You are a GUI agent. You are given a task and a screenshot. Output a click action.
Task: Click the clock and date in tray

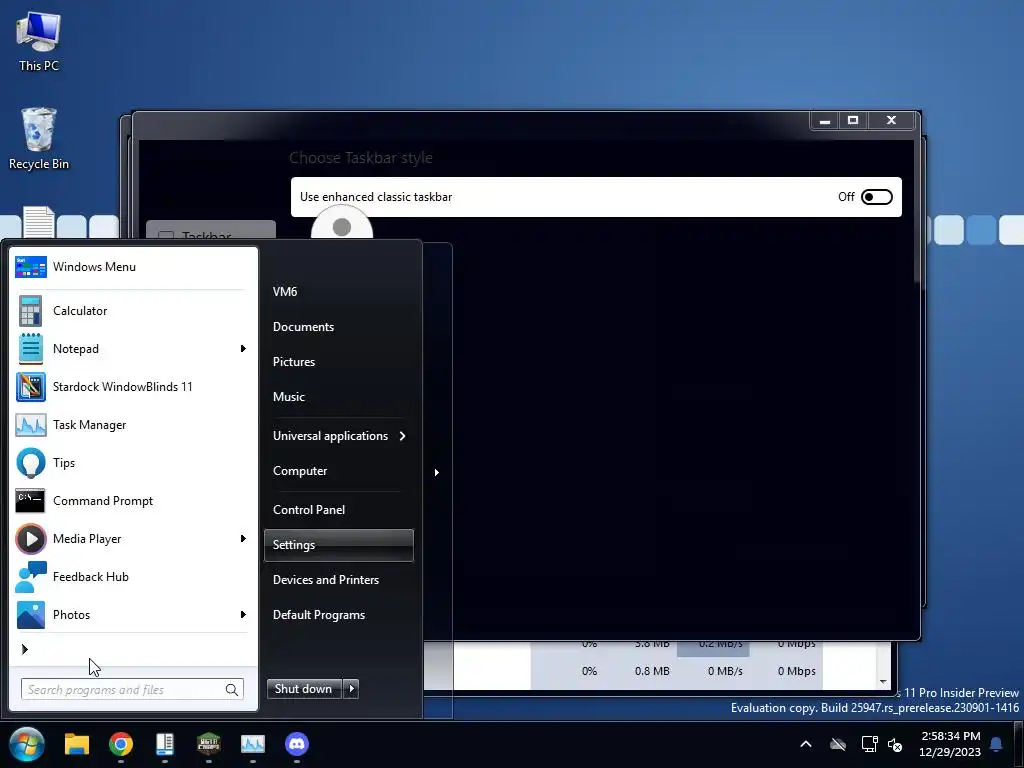[950, 744]
